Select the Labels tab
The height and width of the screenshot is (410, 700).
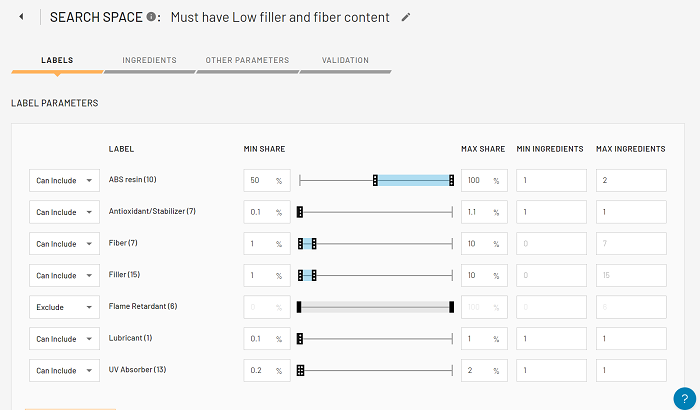pyautogui.click(x=57, y=61)
